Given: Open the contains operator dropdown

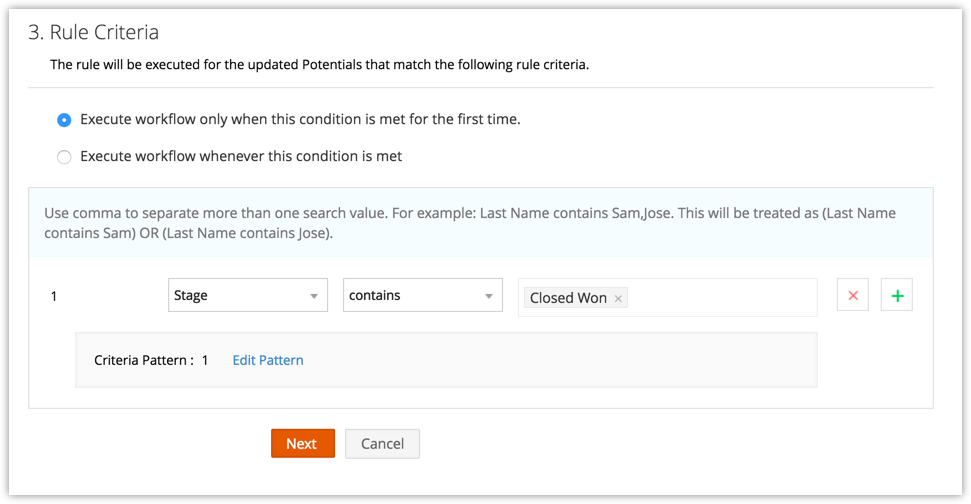Looking at the screenshot, I should (422, 296).
